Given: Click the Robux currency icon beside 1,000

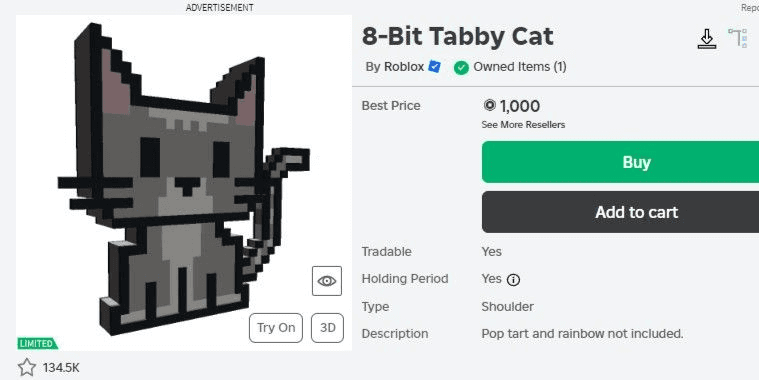Looking at the screenshot, I should [x=489, y=105].
